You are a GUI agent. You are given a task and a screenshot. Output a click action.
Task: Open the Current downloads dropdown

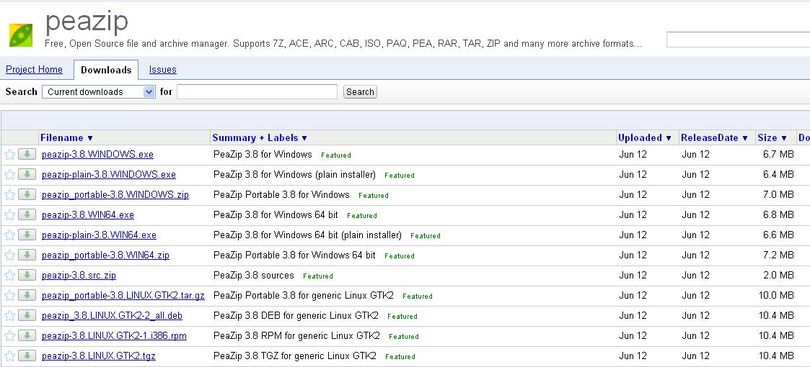98,92
